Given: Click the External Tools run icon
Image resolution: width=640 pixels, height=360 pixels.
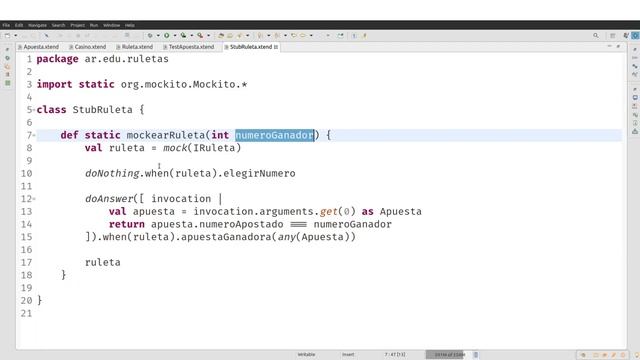Looking at the screenshot, I should (200, 36).
